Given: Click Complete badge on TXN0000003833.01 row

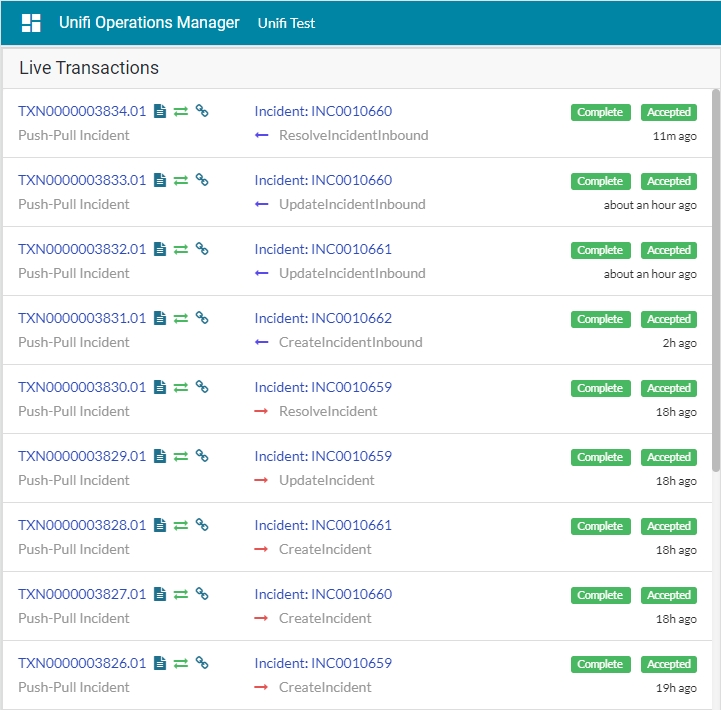Looking at the screenshot, I should [600, 181].
